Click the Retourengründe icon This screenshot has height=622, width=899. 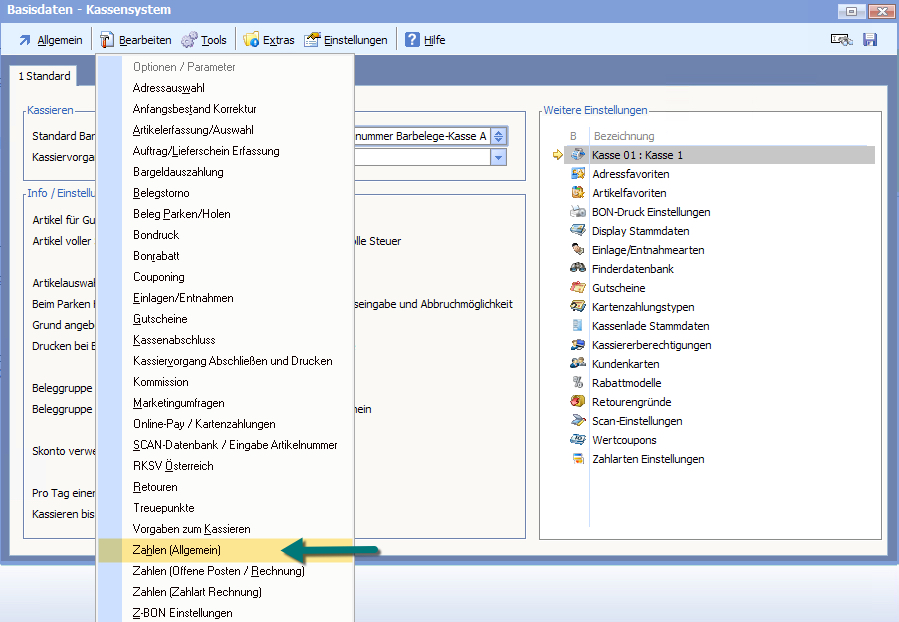pyautogui.click(x=578, y=402)
